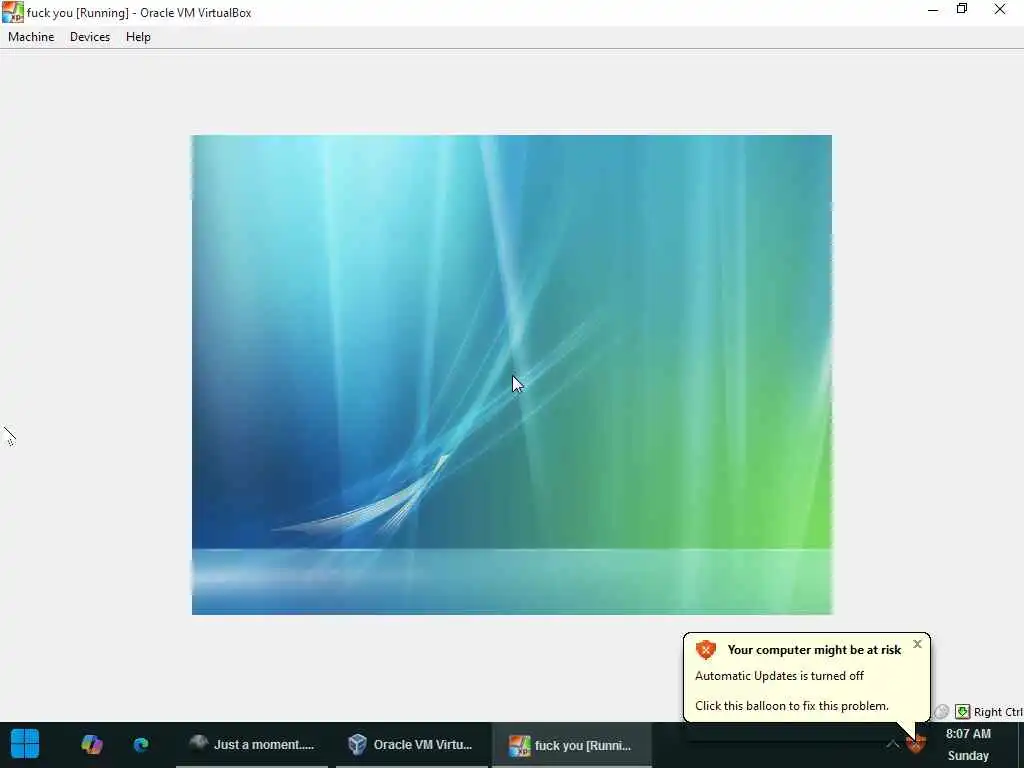Close the VirtualBox VM window
The width and height of the screenshot is (1024, 768).
coord(1000,9)
